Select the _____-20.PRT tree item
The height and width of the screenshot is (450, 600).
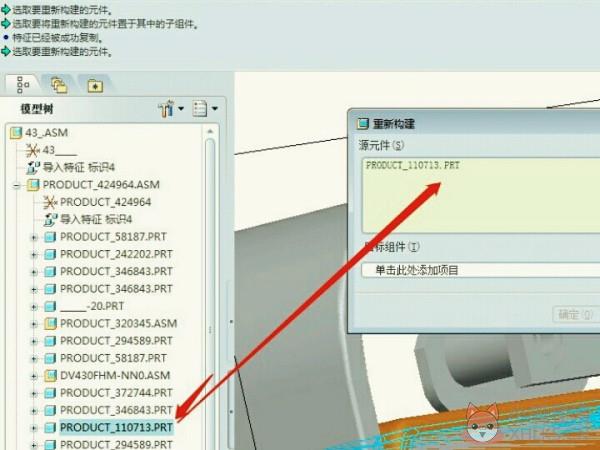coord(92,306)
